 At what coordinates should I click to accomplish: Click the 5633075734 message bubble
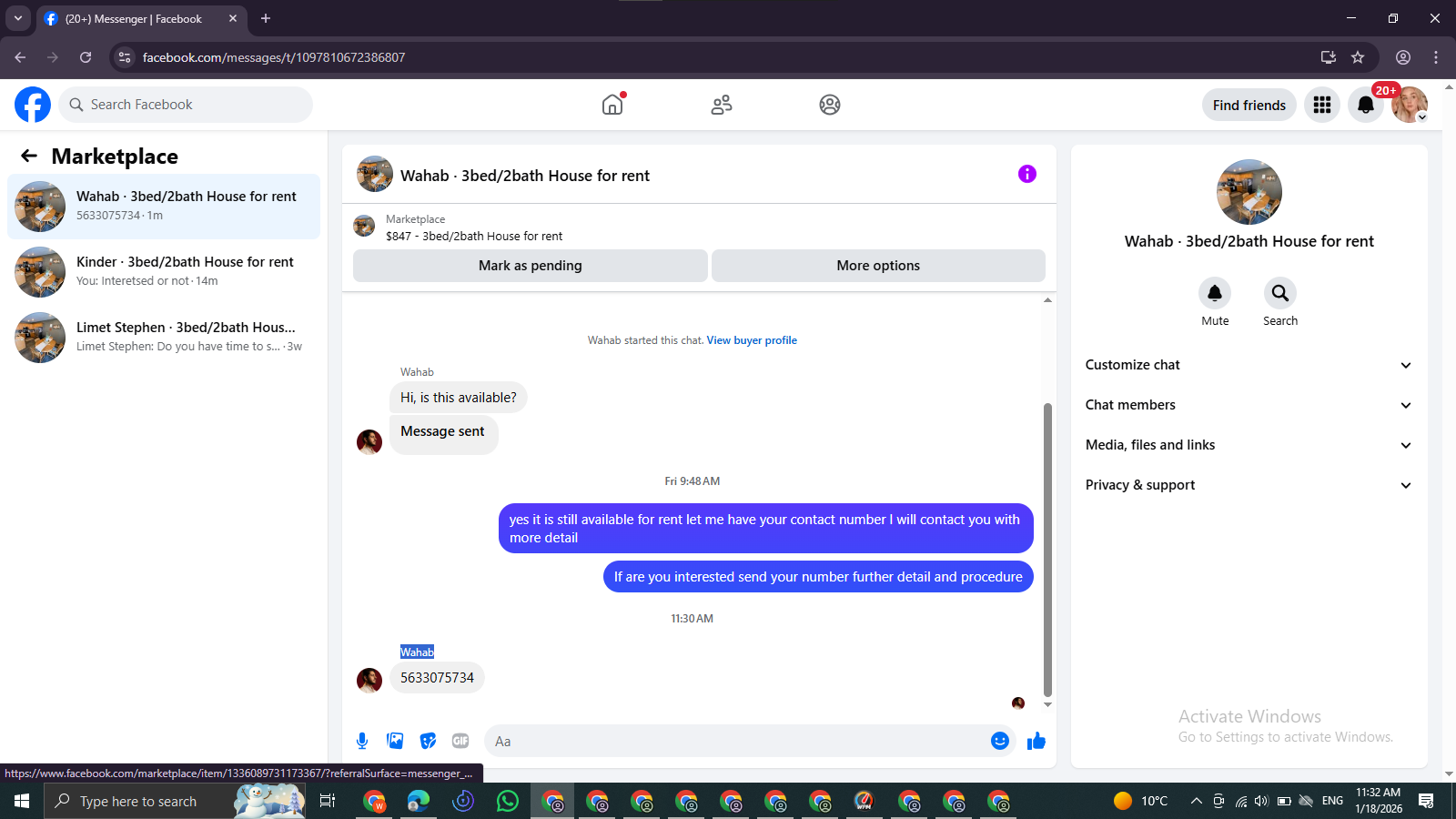437,678
